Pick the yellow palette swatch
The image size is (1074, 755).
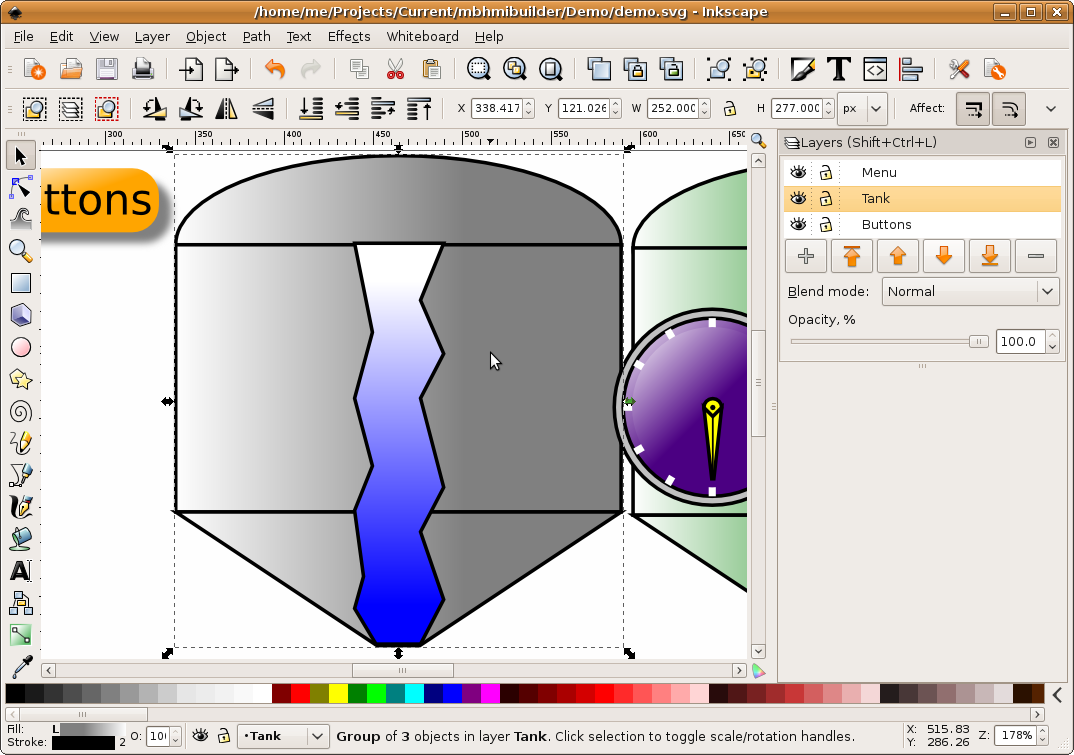(x=338, y=693)
